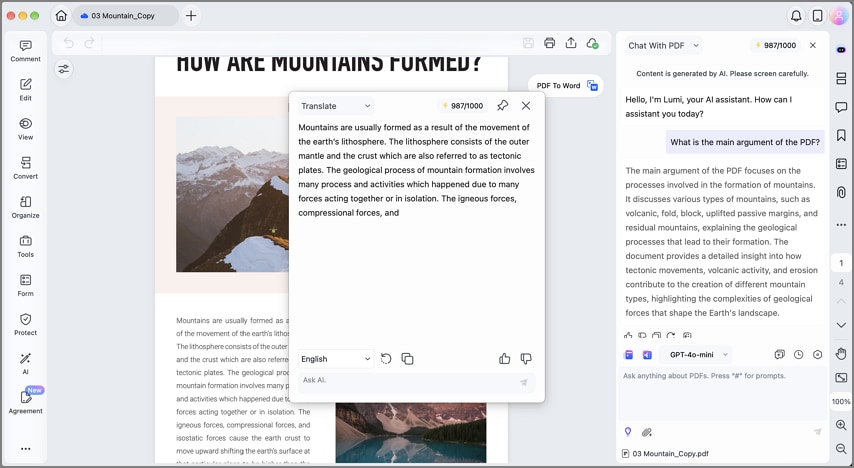Open the cloud sync status icon
The image size is (854, 468).
click(x=593, y=44)
